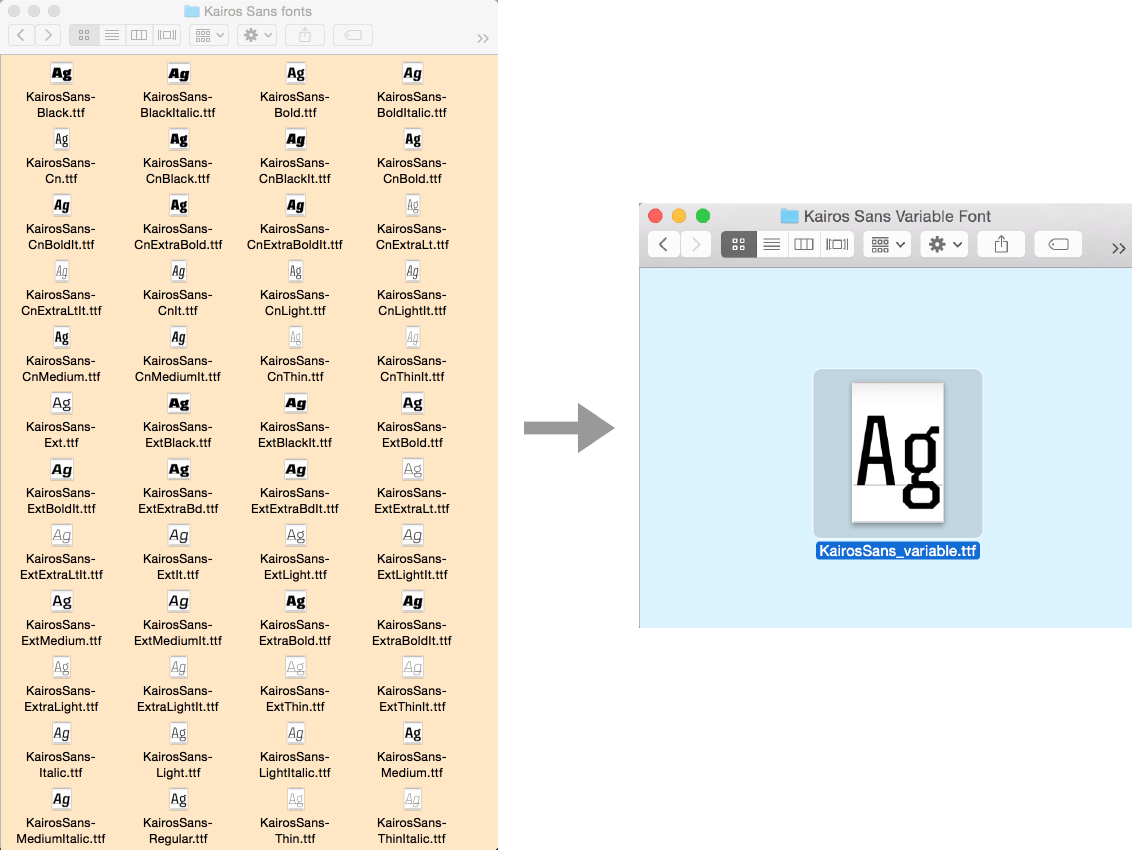This screenshot has height=850, width=1132.
Task: Select KairosSans-CnMedium.ttf font file icon
Action: pos(61,337)
